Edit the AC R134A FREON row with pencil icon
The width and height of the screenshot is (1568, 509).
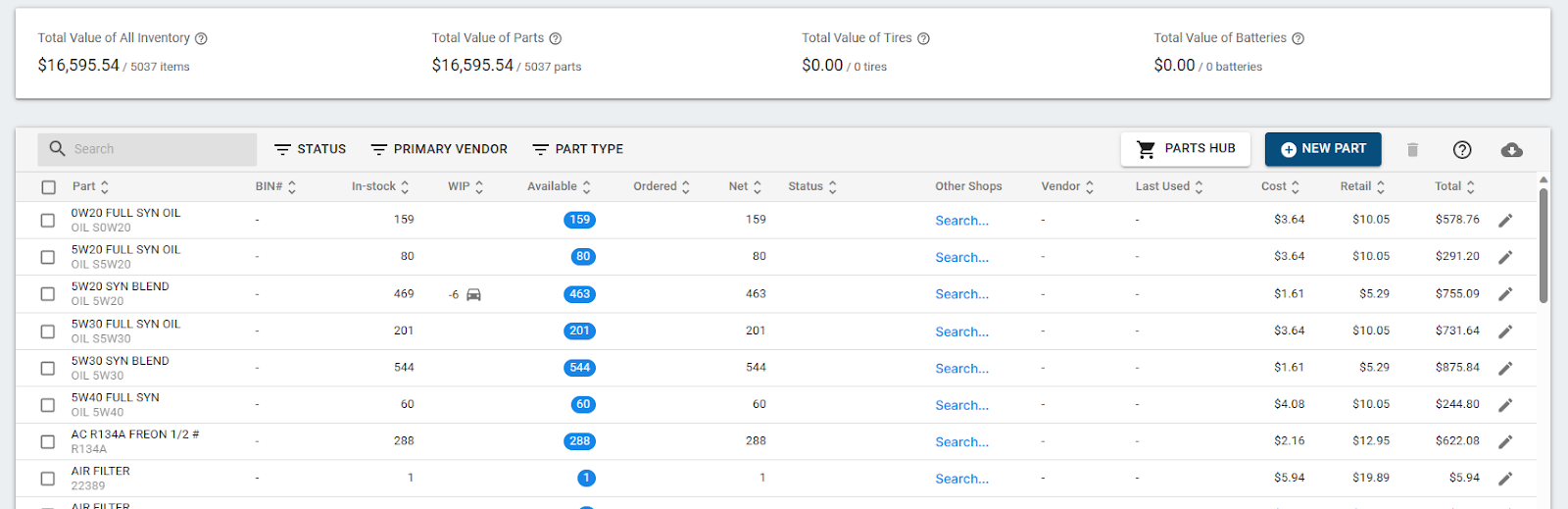tap(1505, 442)
